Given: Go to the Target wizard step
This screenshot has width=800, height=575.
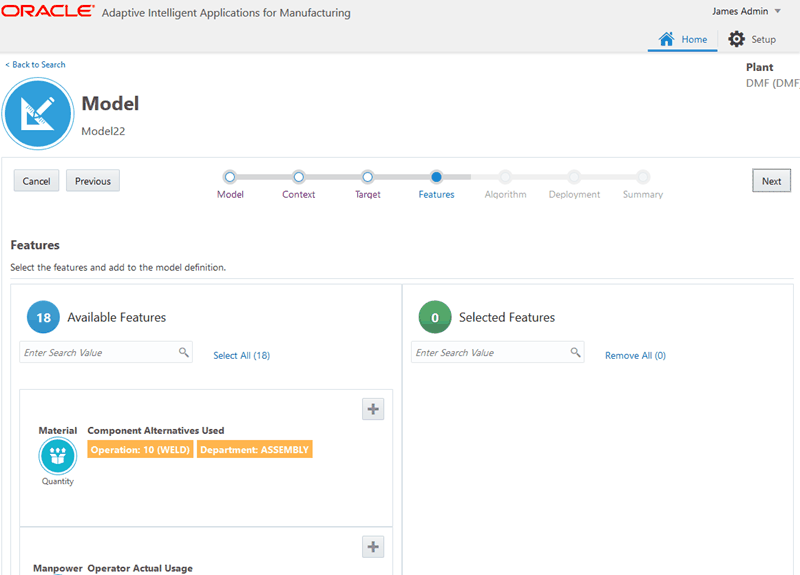Looking at the screenshot, I should coord(367,177).
